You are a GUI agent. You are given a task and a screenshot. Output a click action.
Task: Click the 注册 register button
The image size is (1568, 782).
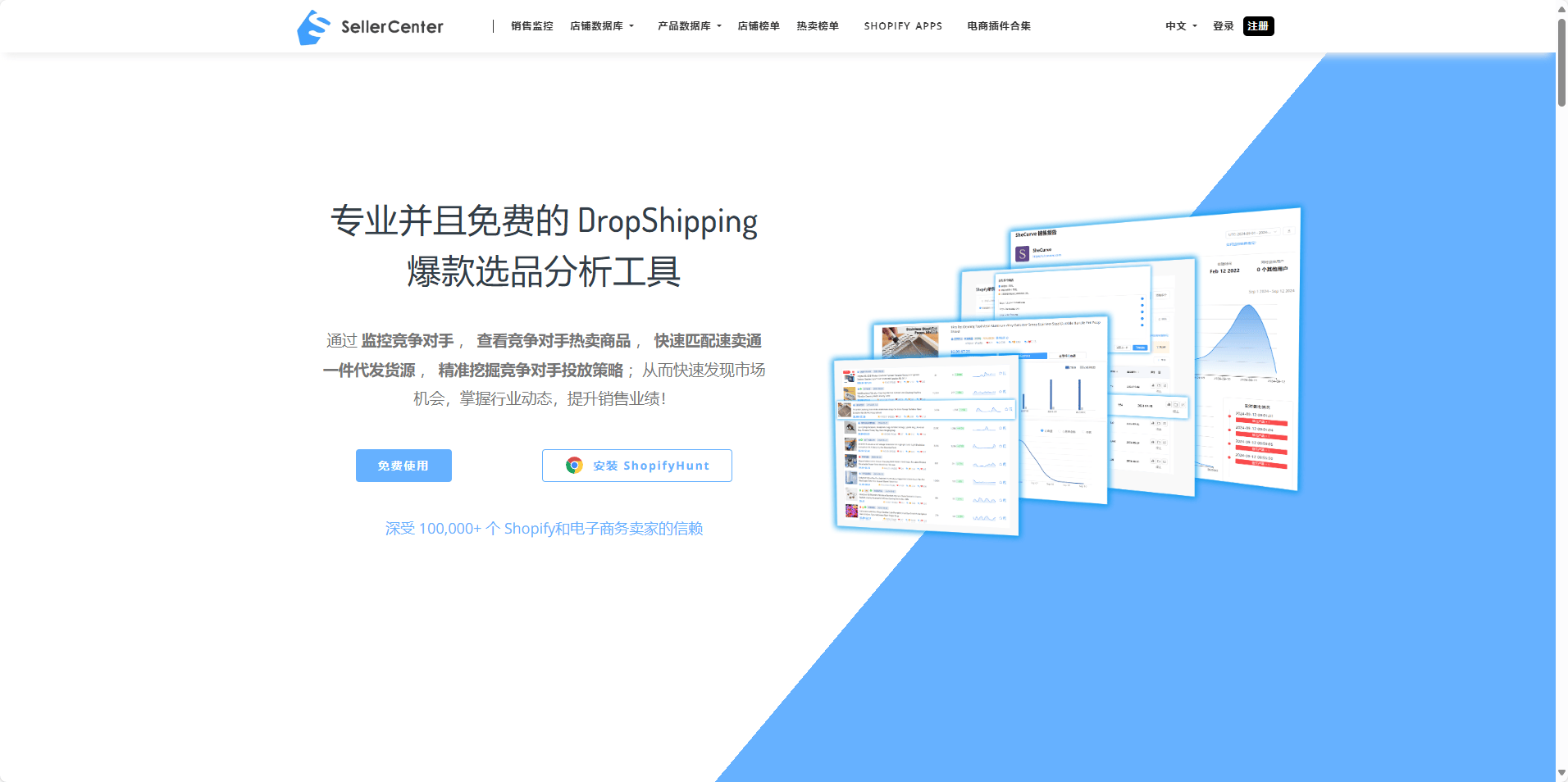[x=1258, y=26]
